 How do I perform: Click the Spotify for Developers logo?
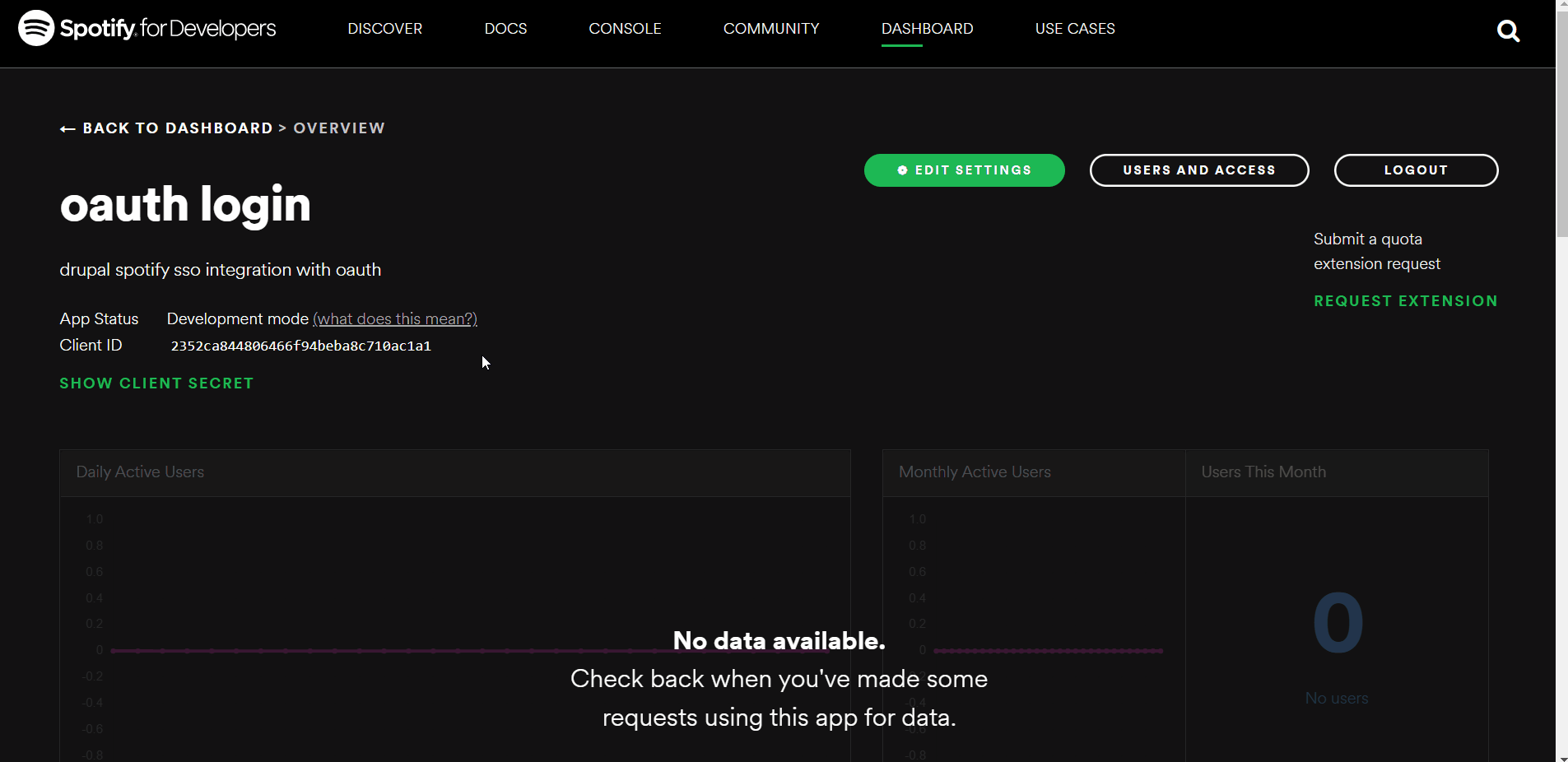click(x=147, y=28)
